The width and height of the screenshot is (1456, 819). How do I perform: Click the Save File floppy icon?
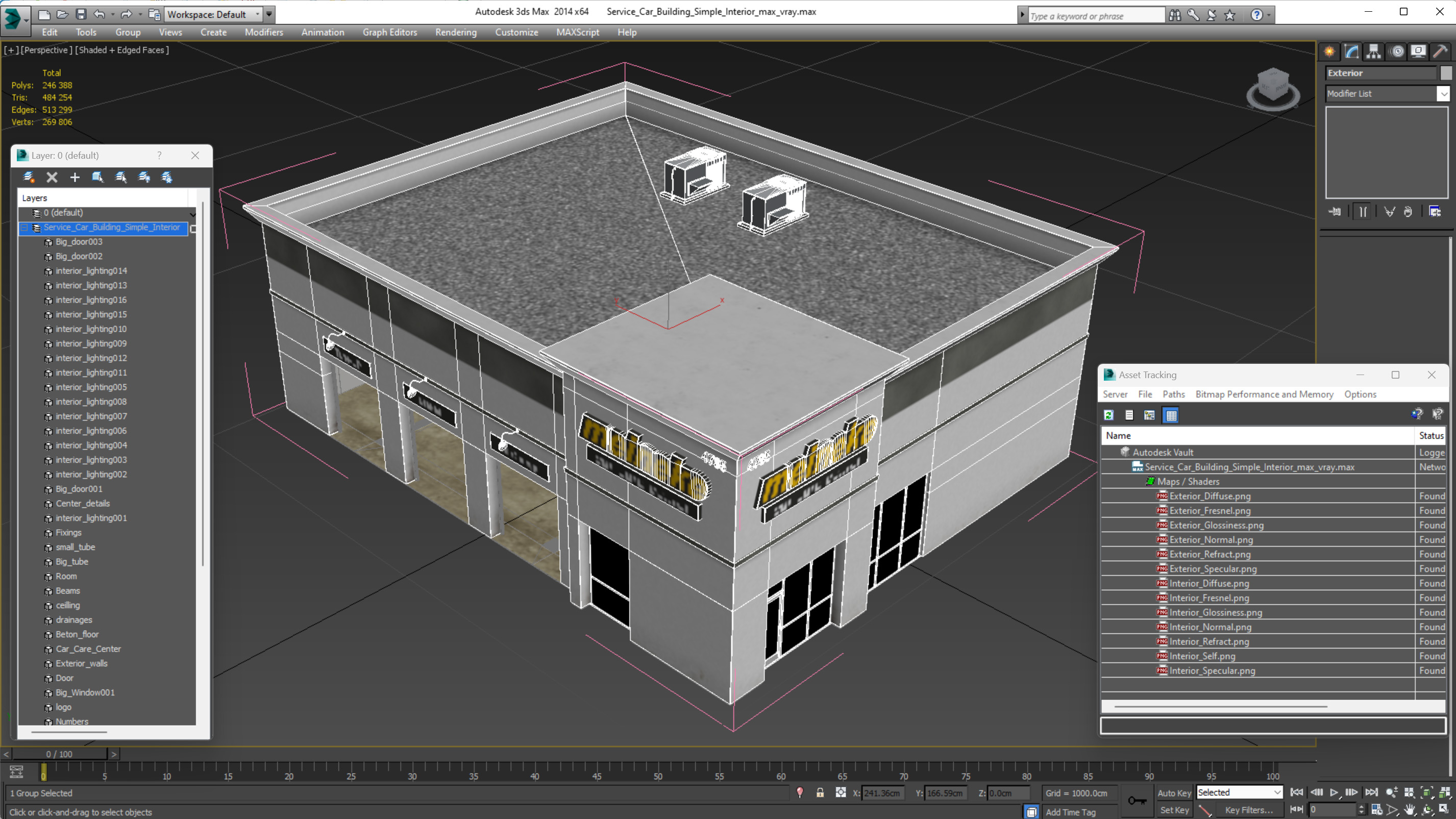[x=81, y=14]
